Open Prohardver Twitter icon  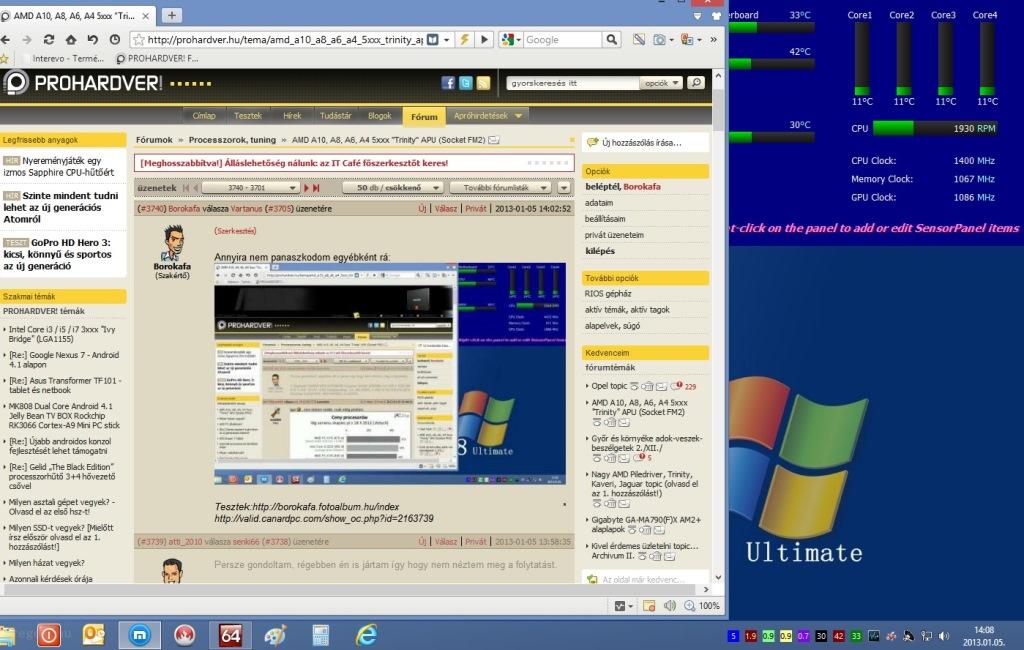(466, 83)
